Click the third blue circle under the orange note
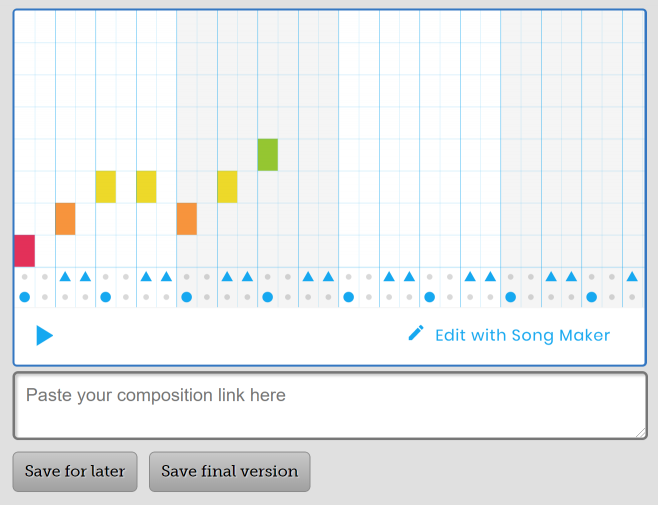The height and width of the screenshot is (505, 658). tap(186, 297)
